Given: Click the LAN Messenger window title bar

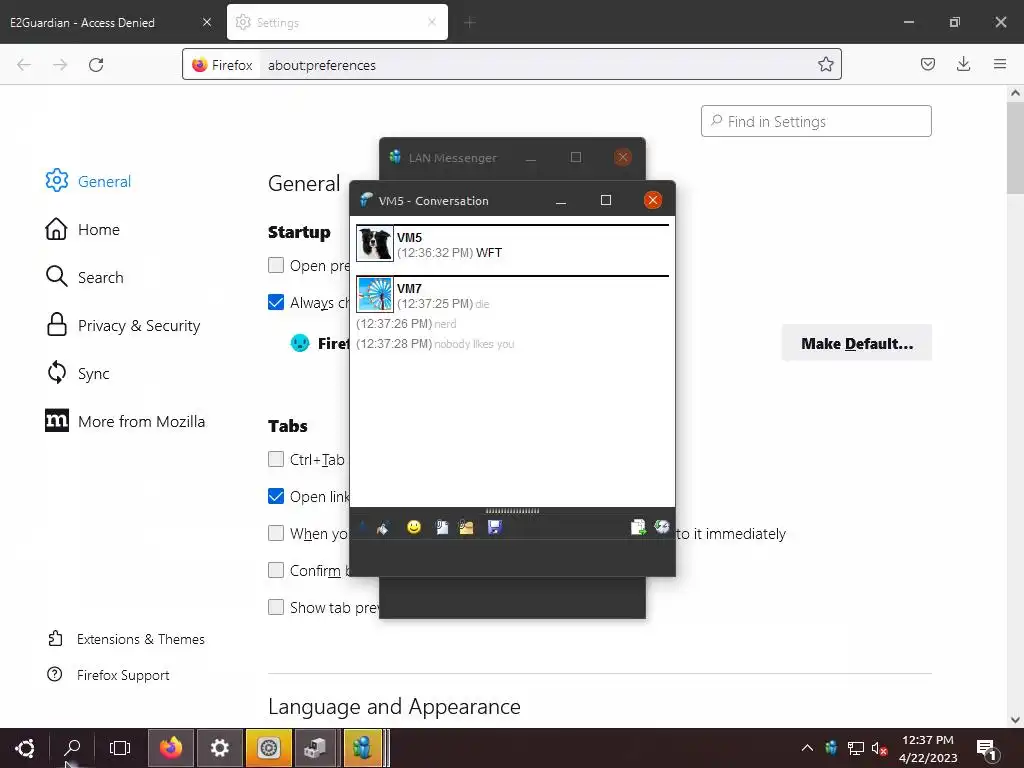Looking at the screenshot, I should (513, 157).
